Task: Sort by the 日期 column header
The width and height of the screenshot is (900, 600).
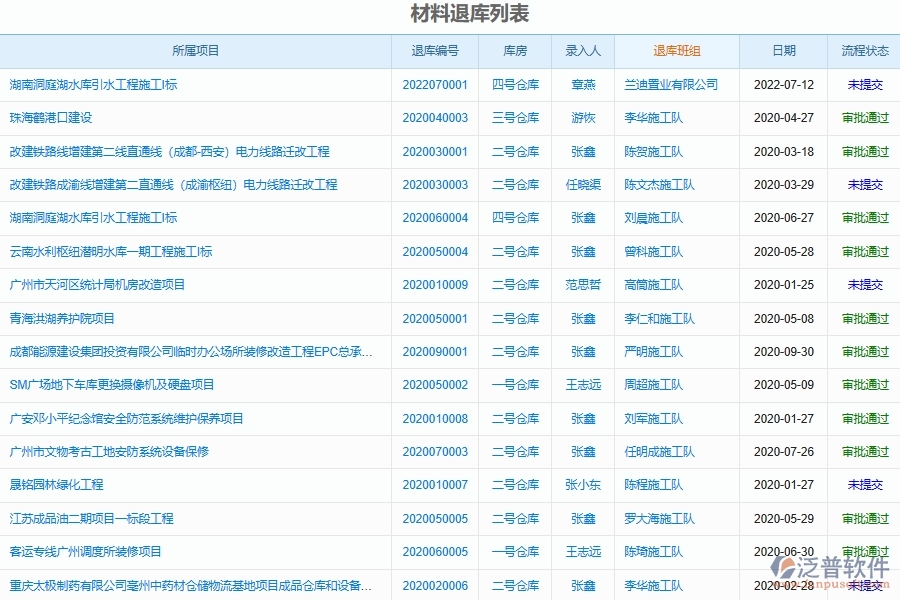Action: tap(784, 51)
